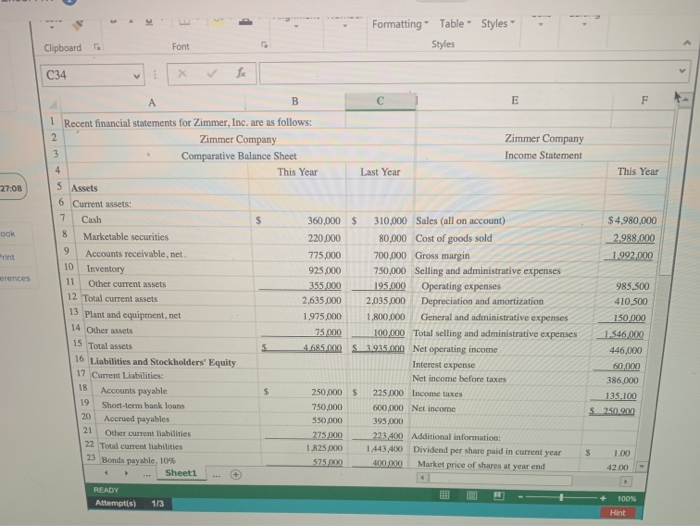Click the underline U icon
Viewport: 700px width, 526px height.
(x=149, y=21)
